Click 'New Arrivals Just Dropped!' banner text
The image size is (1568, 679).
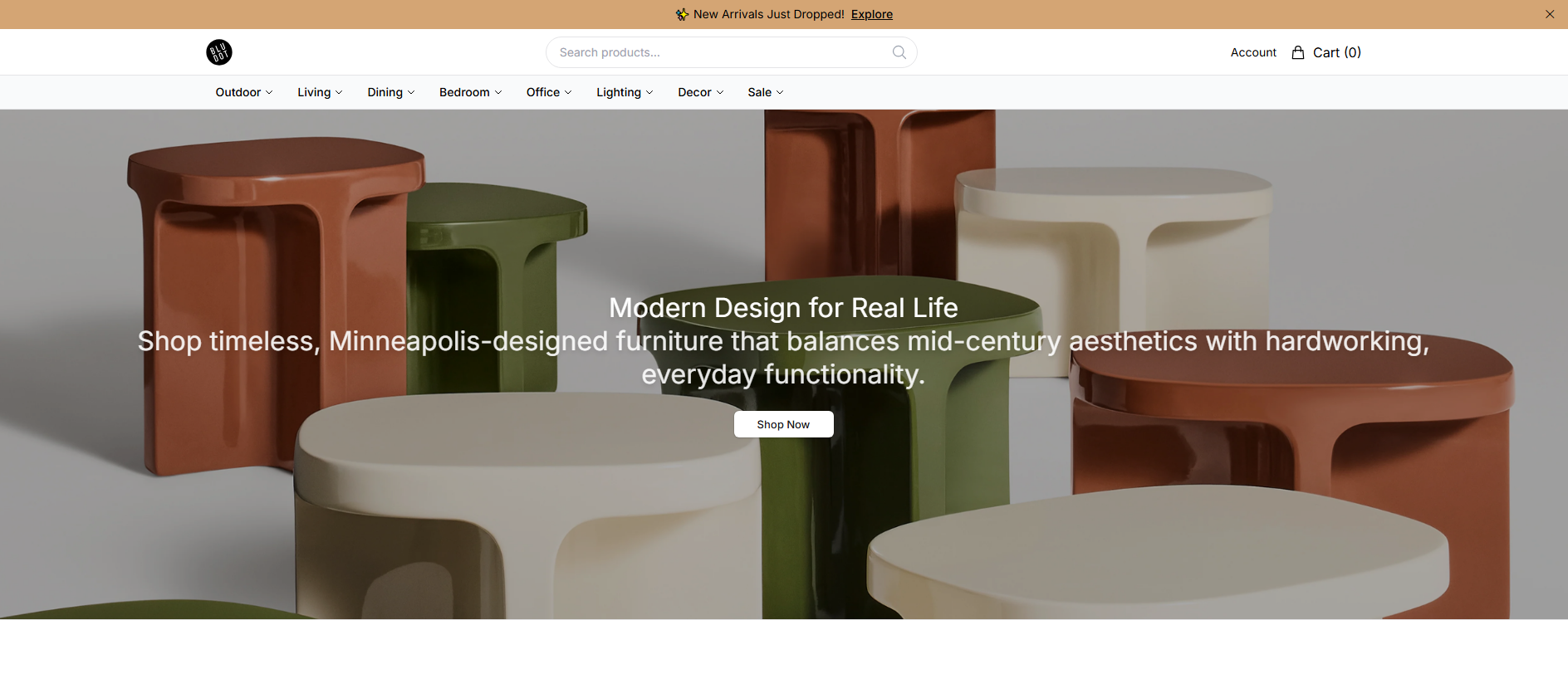(x=769, y=14)
